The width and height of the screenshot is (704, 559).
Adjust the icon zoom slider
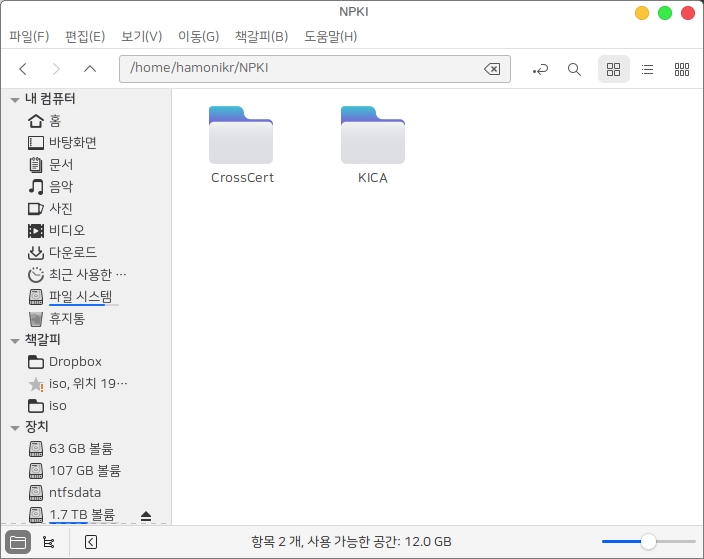coord(648,542)
